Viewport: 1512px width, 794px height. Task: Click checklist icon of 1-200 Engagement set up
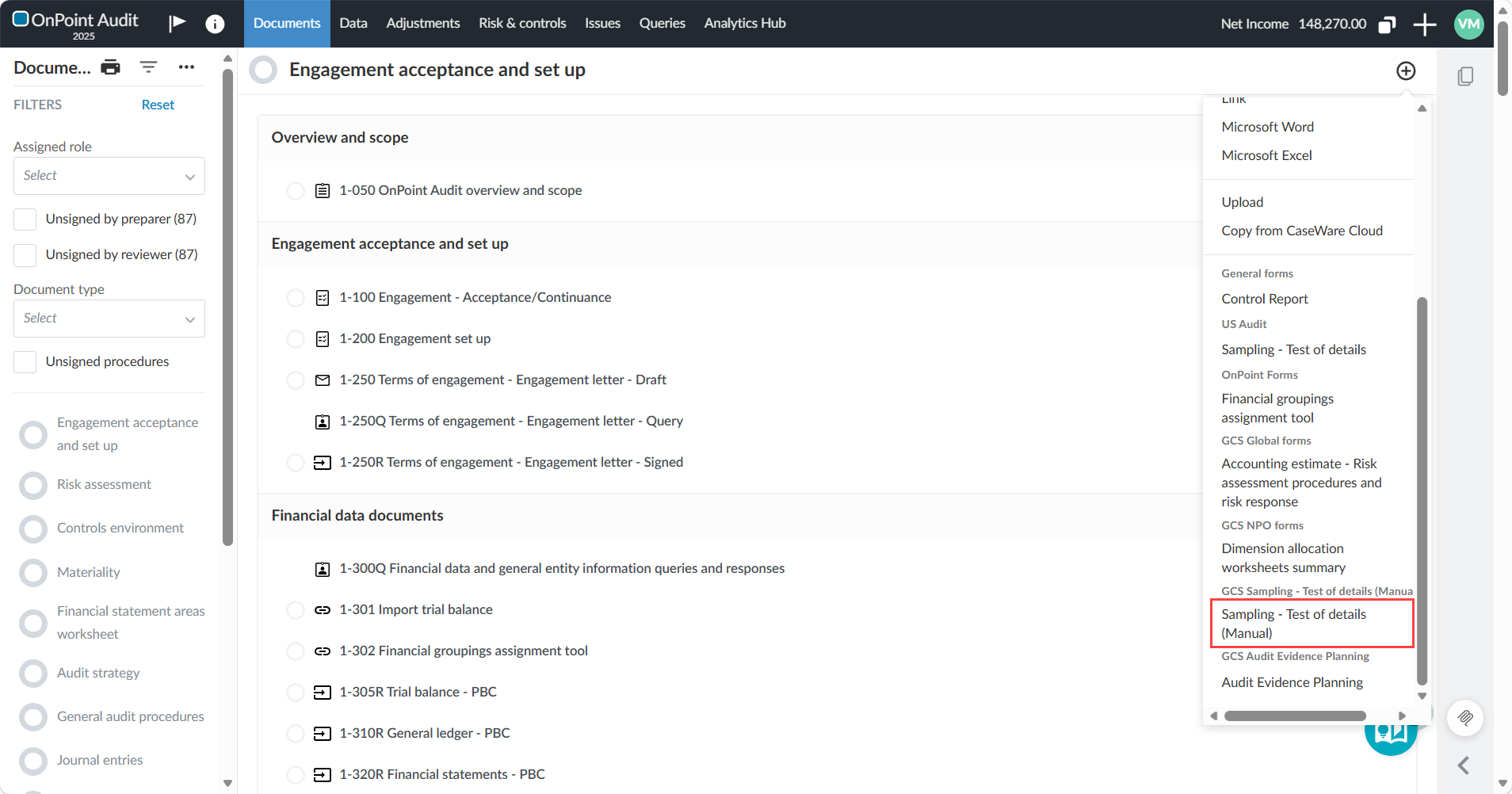tap(323, 339)
